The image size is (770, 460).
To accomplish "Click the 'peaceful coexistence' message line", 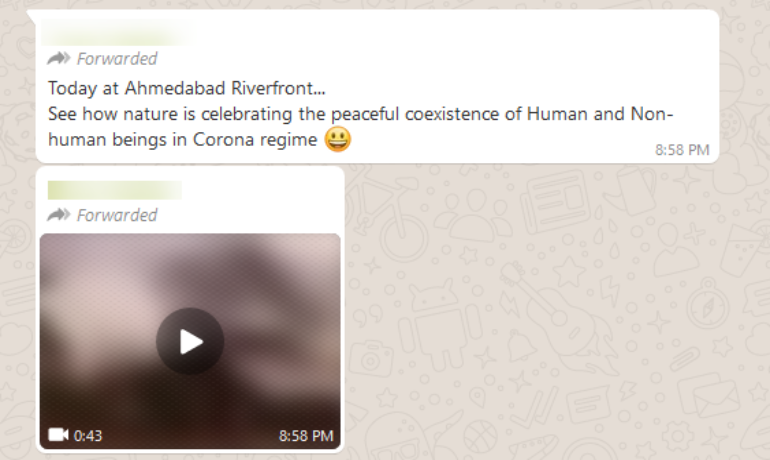I will (x=360, y=114).
